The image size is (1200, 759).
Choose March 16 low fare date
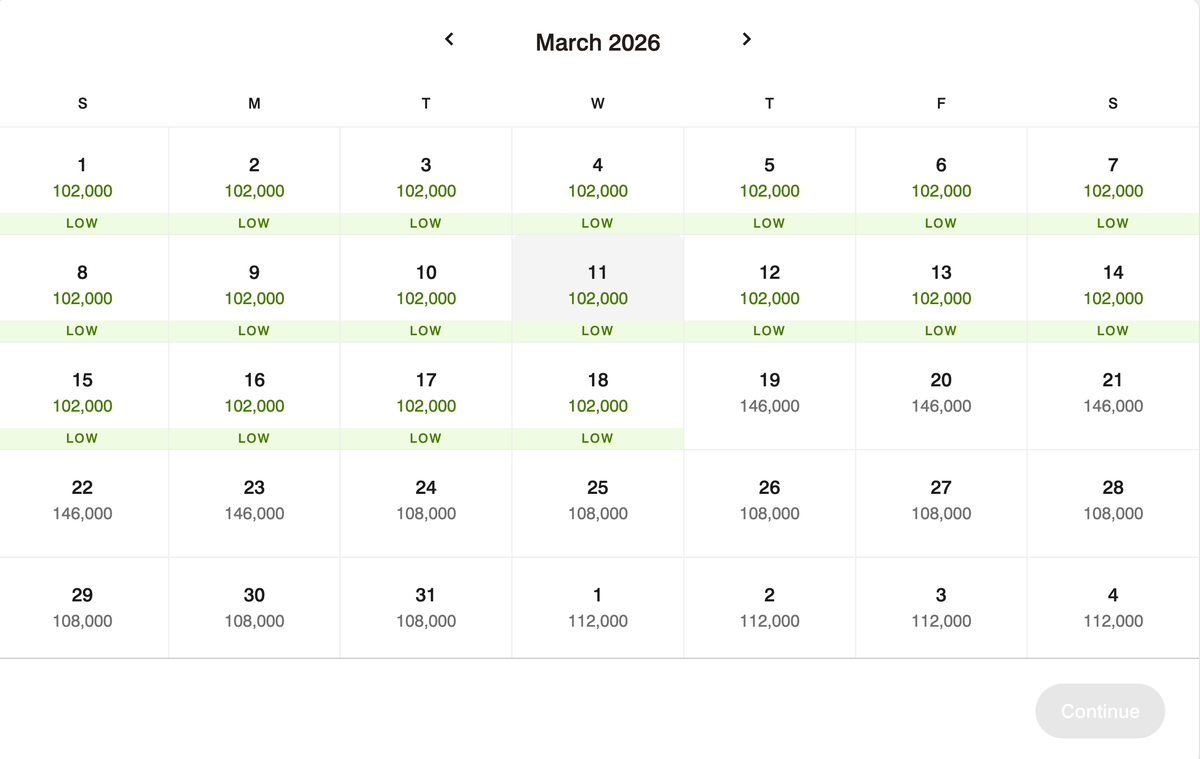[254, 394]
